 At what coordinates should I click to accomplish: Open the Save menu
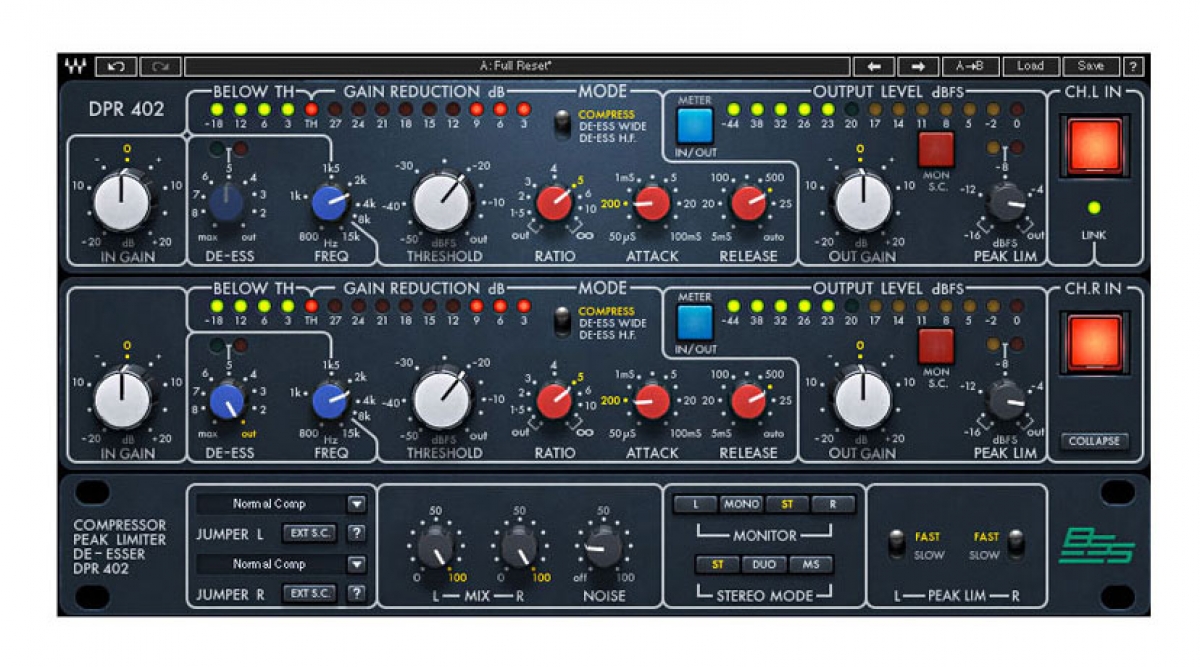point(1091,67)
